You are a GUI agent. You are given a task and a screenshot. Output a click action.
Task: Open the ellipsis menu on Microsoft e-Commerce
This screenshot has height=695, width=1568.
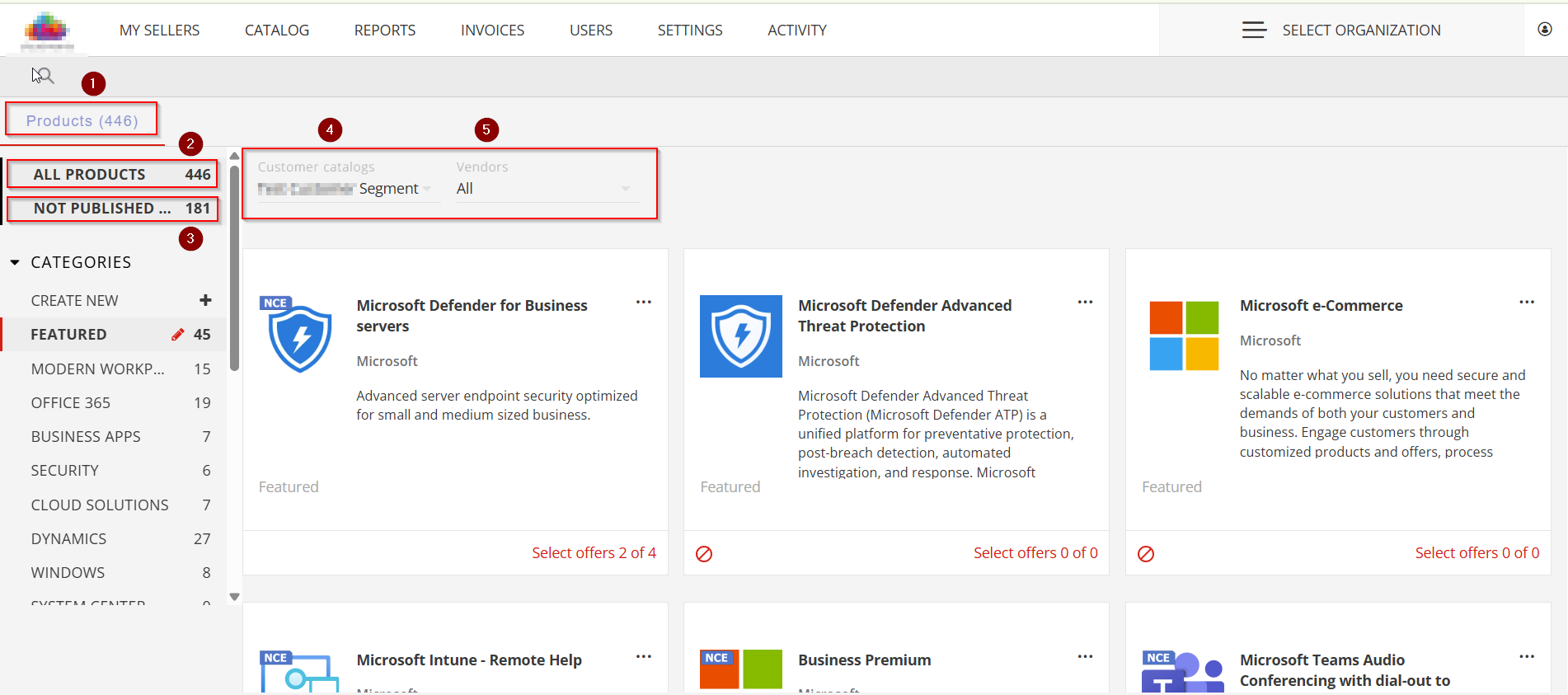[x=1527, y=302]
